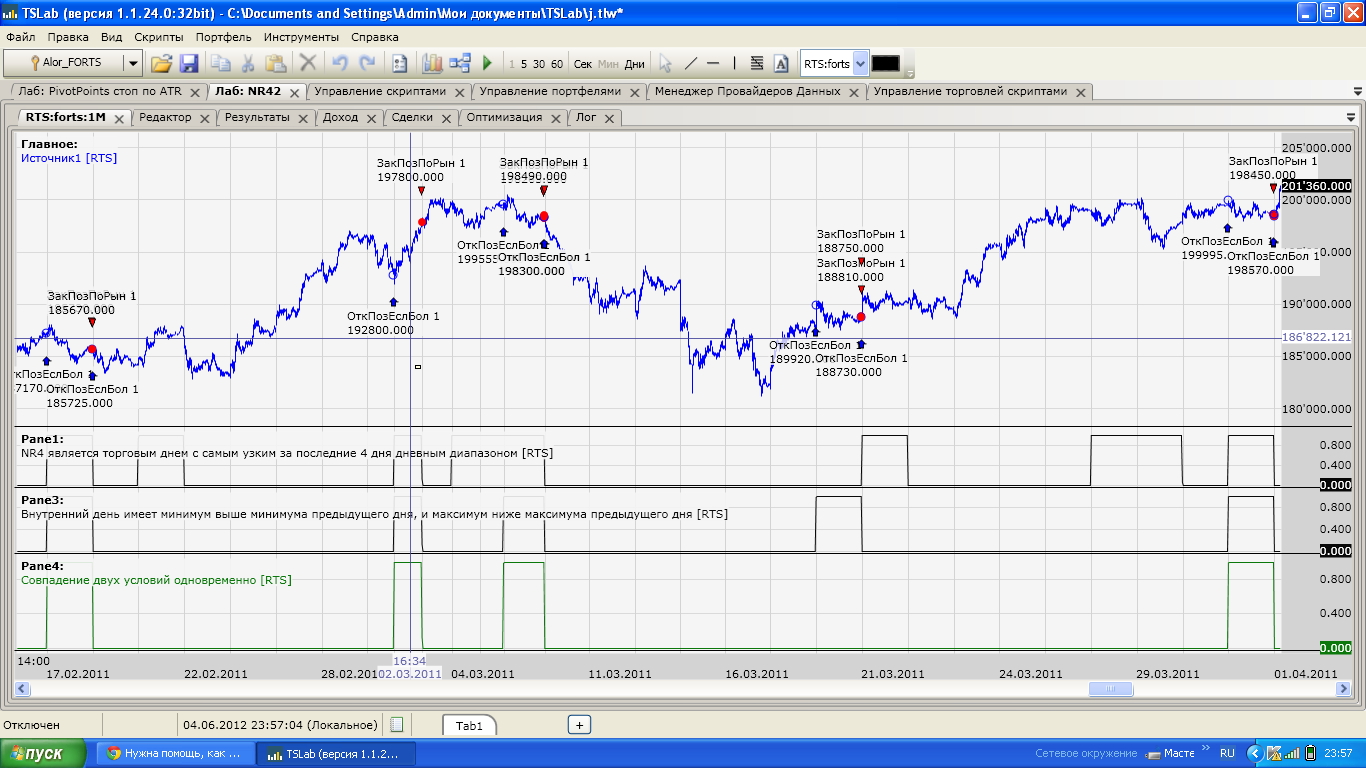Save the script with the floppy disk icon
This screenshot has height=768, width=1366.
click(x=189, y=63)
